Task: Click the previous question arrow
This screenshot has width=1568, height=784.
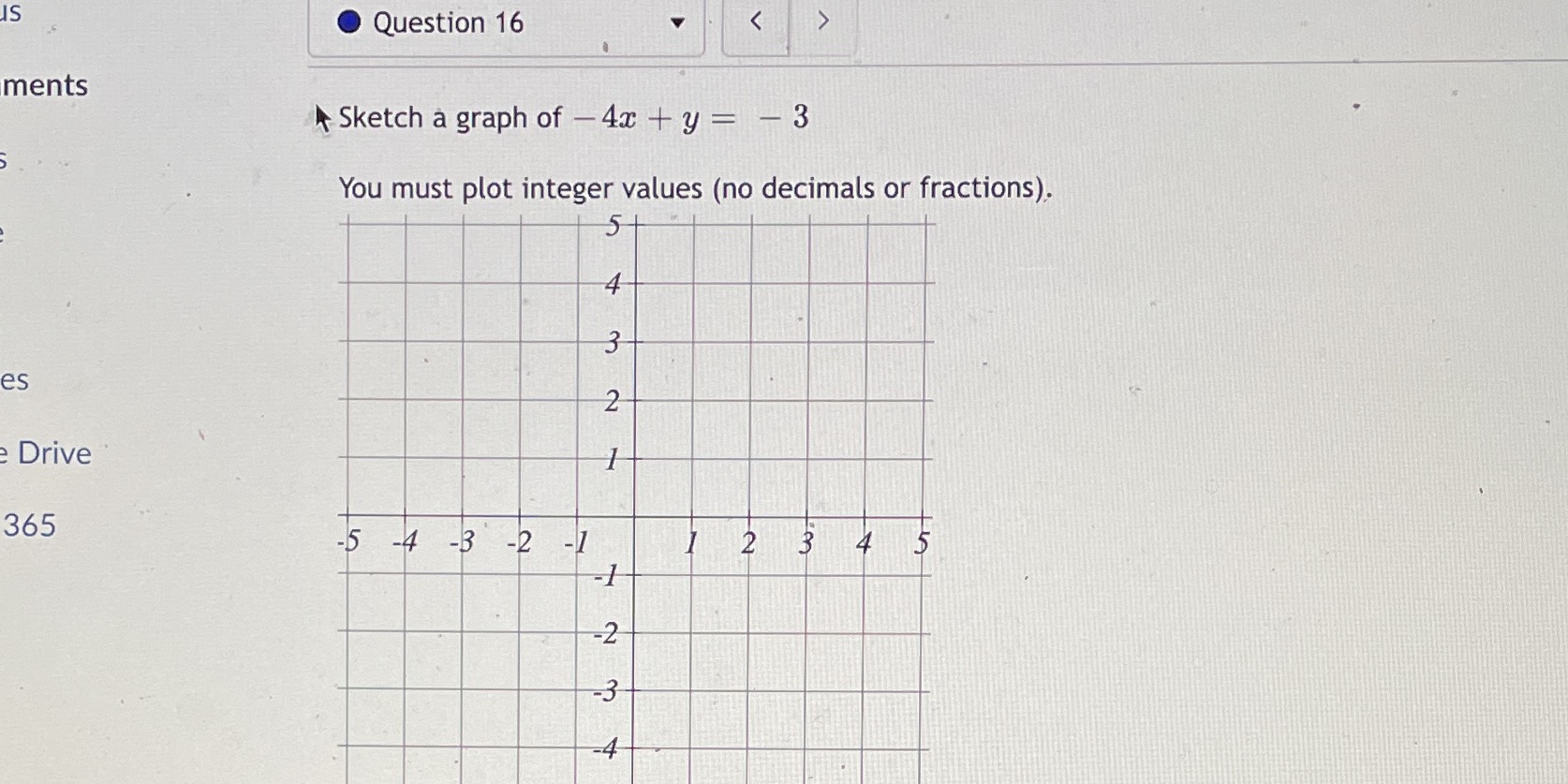Action: click(x=755, y=21)
